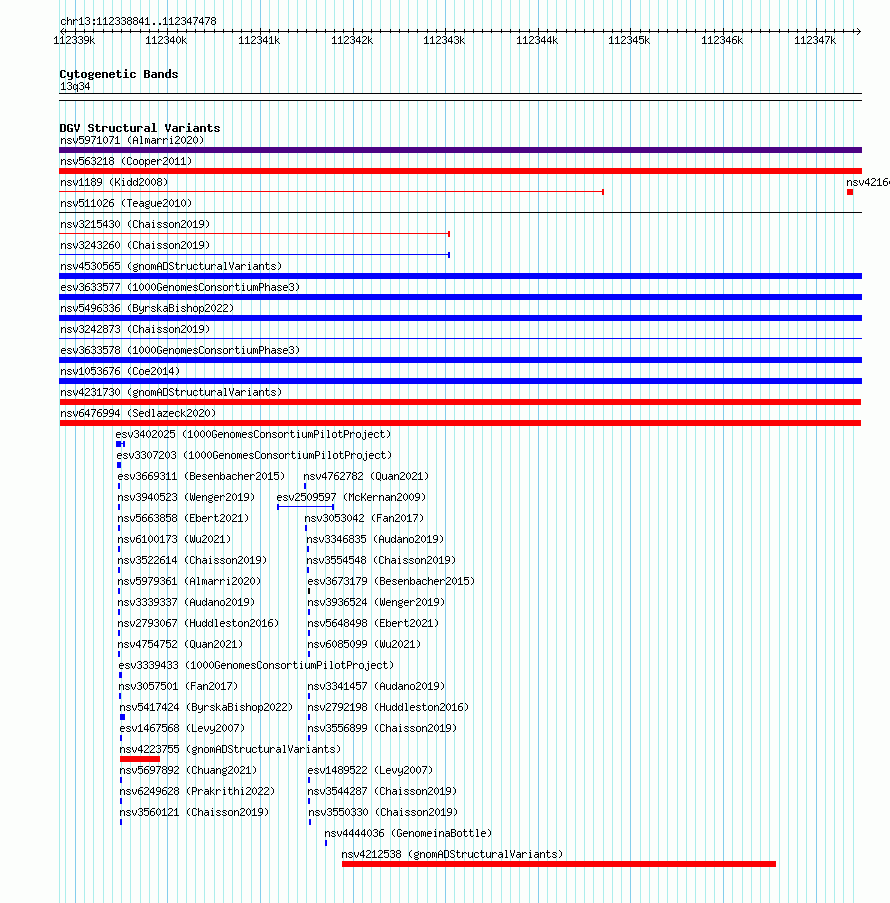Open esv1489522 (Levy2007) label
890x903 pixels.
(371, 771)
